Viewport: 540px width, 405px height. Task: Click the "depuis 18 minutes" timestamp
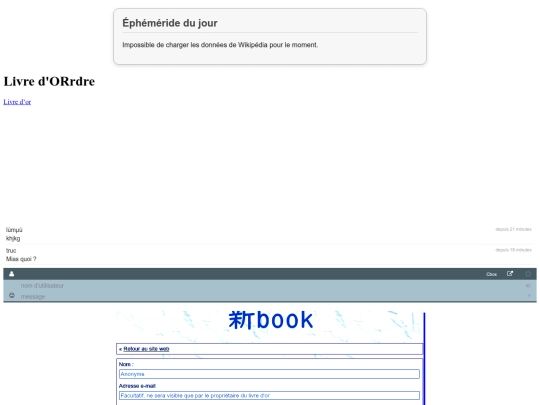click(513, 250)
